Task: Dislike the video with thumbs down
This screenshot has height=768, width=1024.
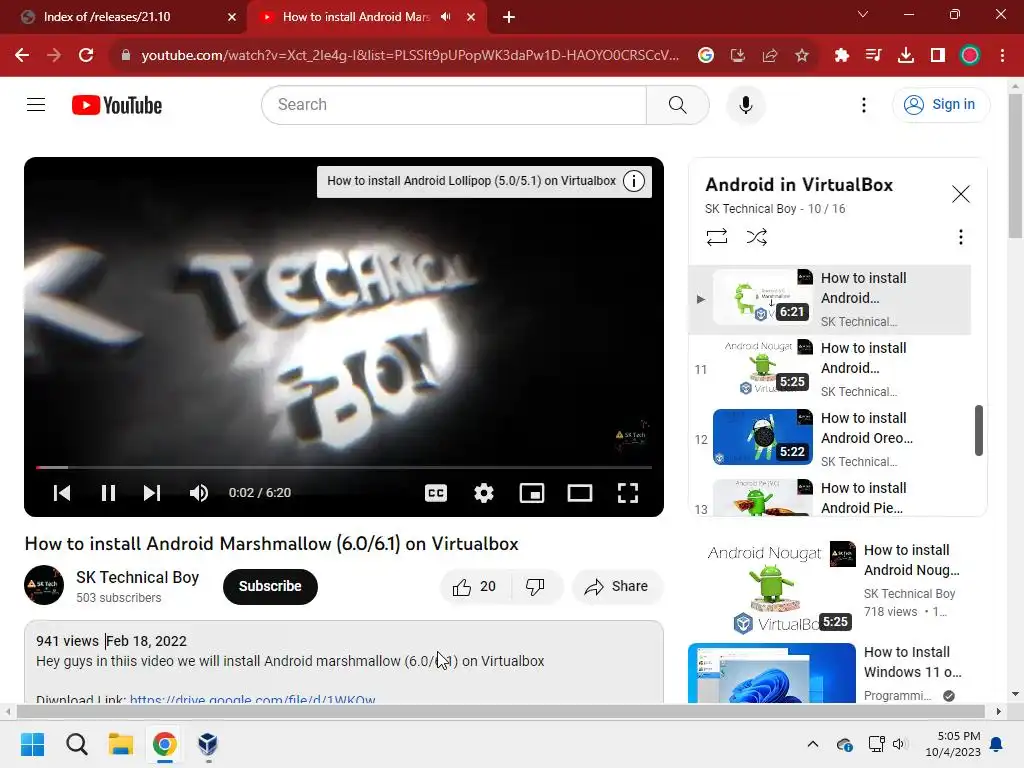Action: pyautogui.click(x=536, y=586)
